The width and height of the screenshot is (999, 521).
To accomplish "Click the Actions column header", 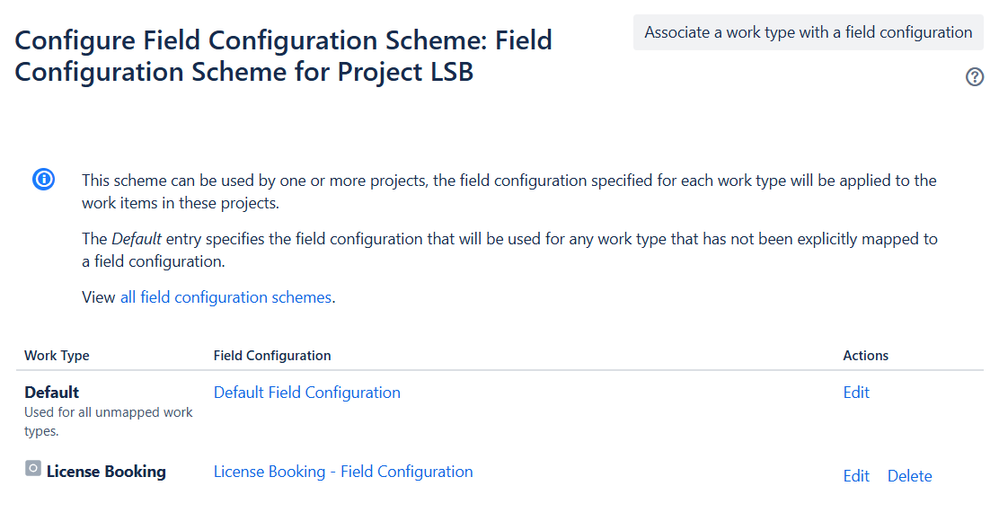I will tap(866, 355).
